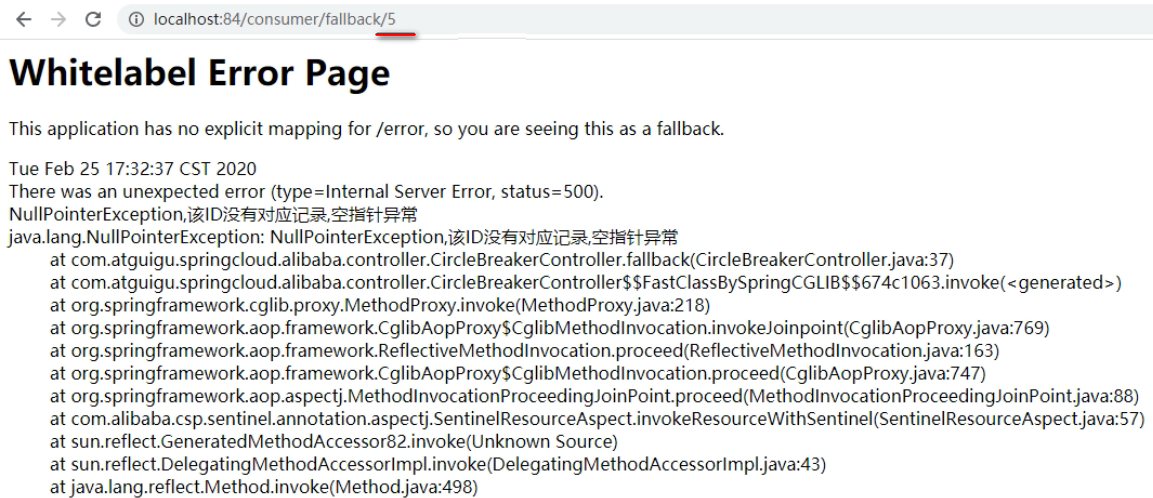Click the MethodInvocationProceedingJoinPoint.java:88 stack frame
Viewport: 1153px width, 498px height.
coord(594,396)
